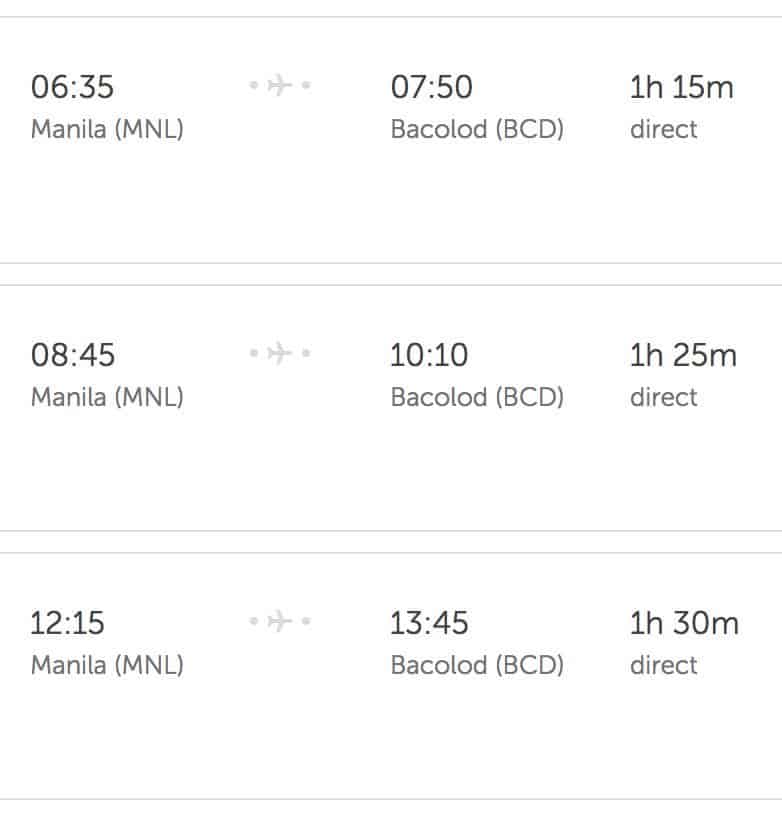Click the 07:50 arrival time

429,87
